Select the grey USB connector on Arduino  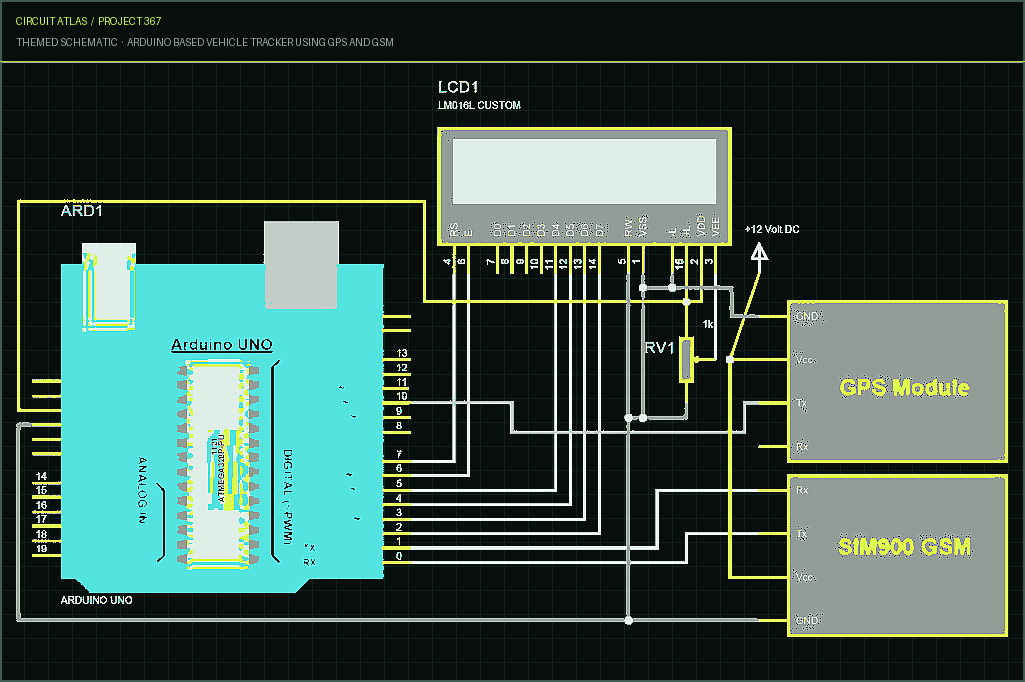click(301, 264)
